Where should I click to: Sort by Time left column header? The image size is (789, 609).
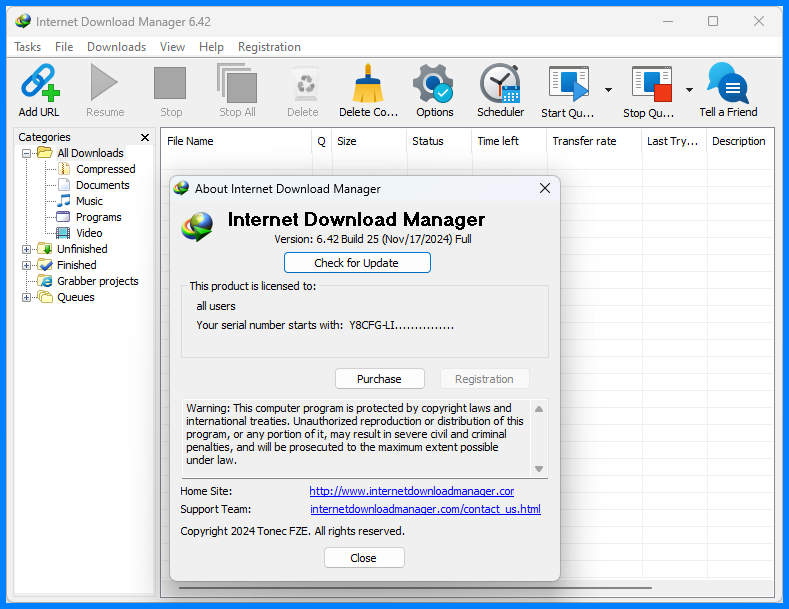pos(509,141)
